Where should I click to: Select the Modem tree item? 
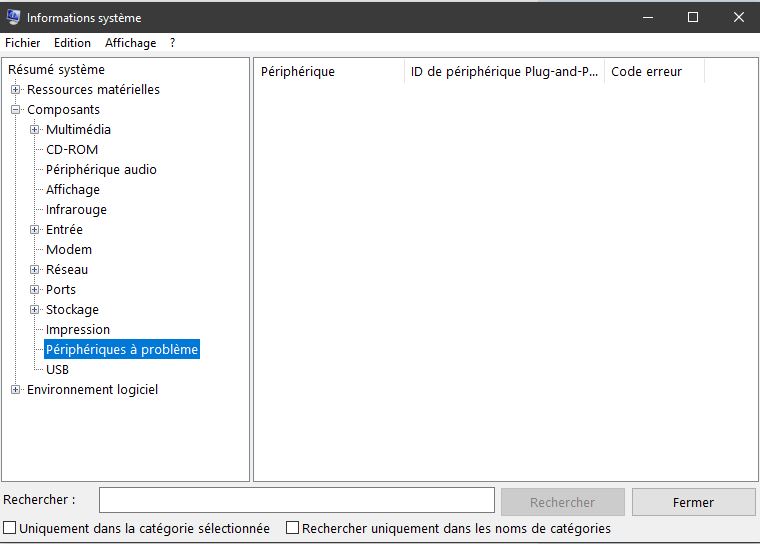(69, 250)
